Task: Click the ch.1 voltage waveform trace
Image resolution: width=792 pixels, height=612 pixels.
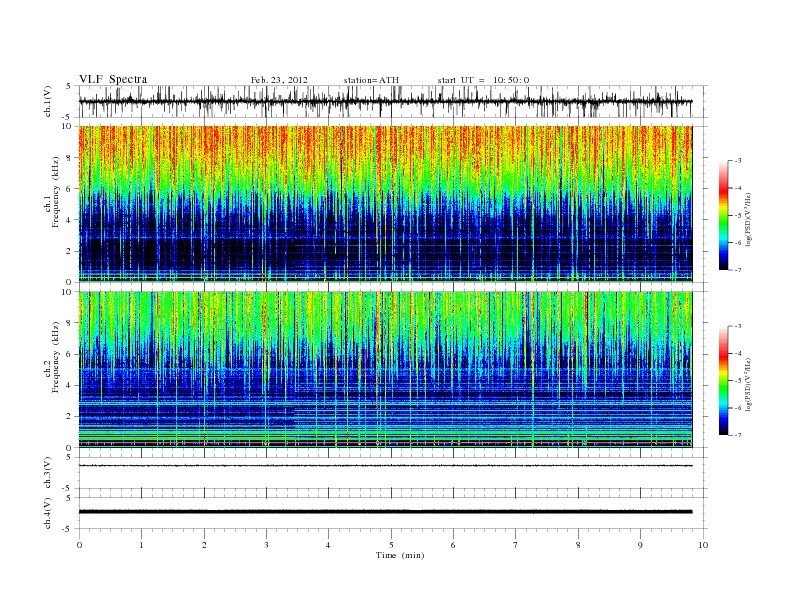Action: 386,101
